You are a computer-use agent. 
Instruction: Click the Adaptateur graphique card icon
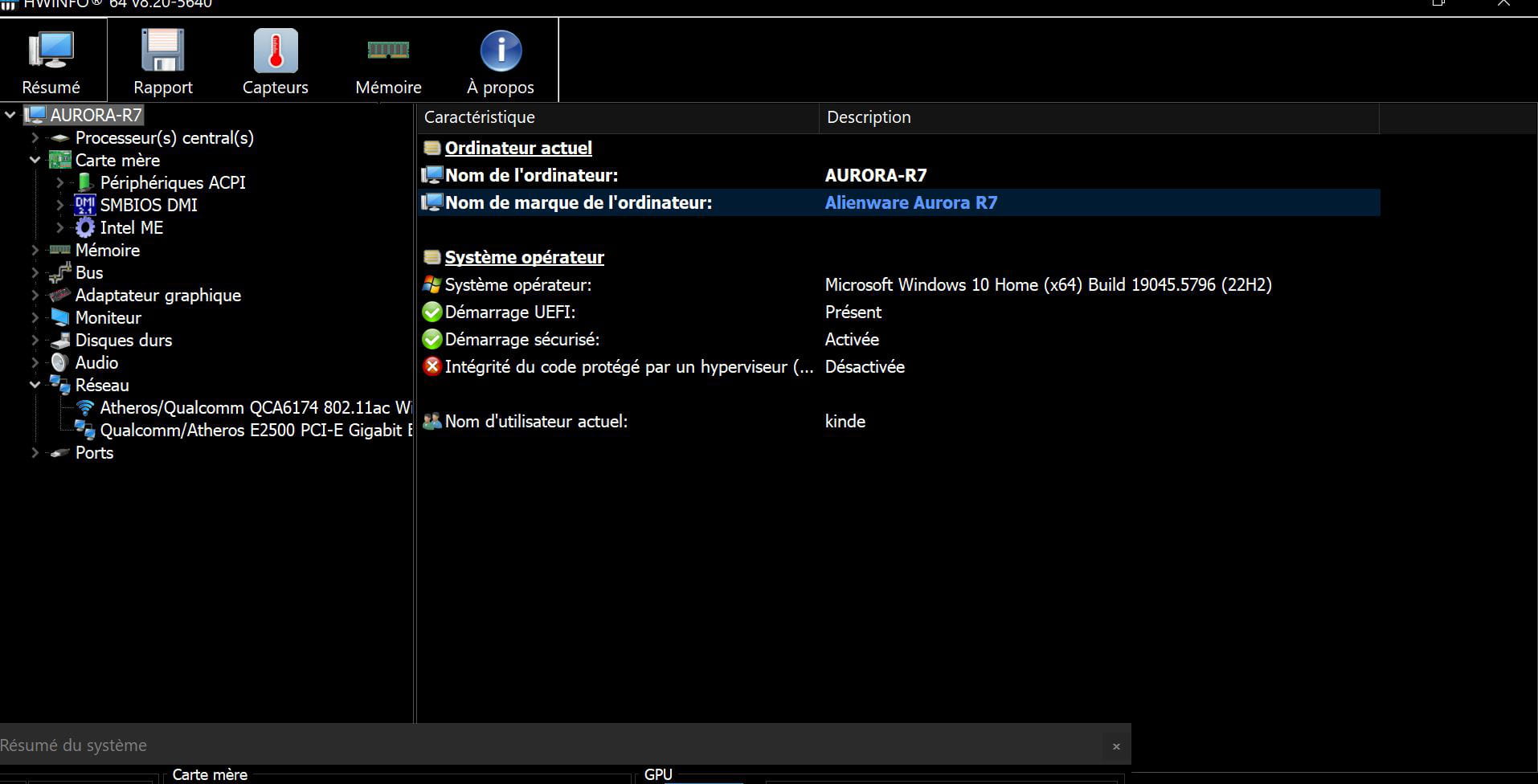tap(60, 295)
